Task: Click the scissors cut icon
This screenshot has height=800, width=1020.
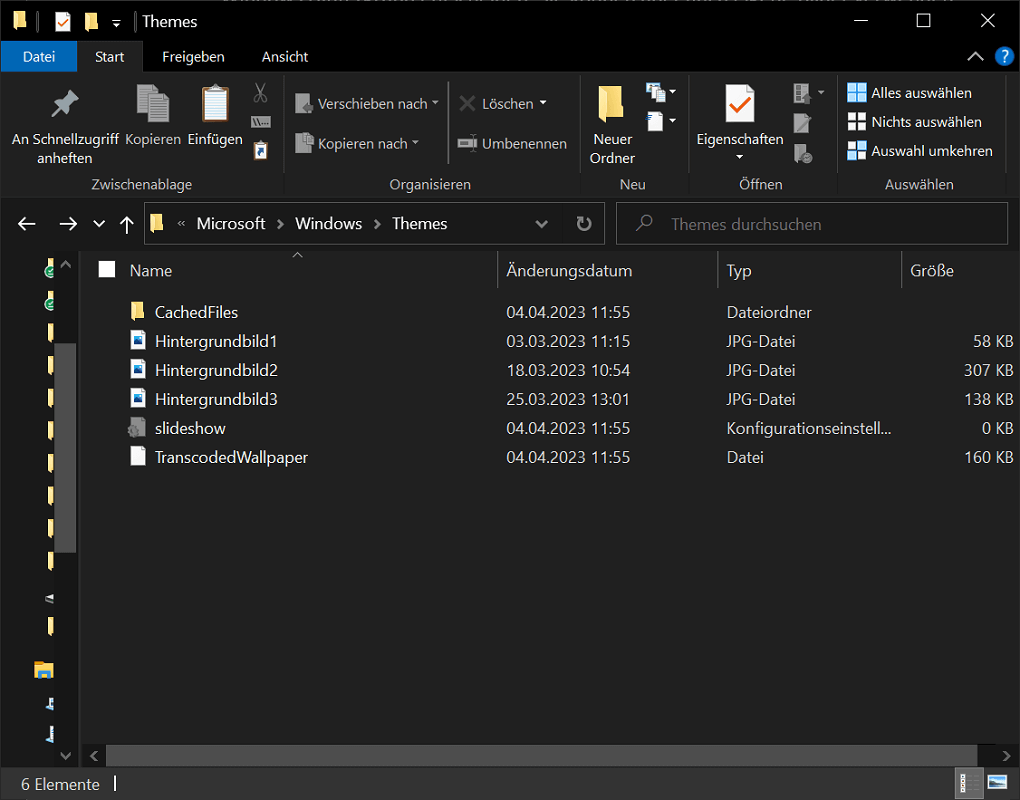Action: tap(260, 93)
